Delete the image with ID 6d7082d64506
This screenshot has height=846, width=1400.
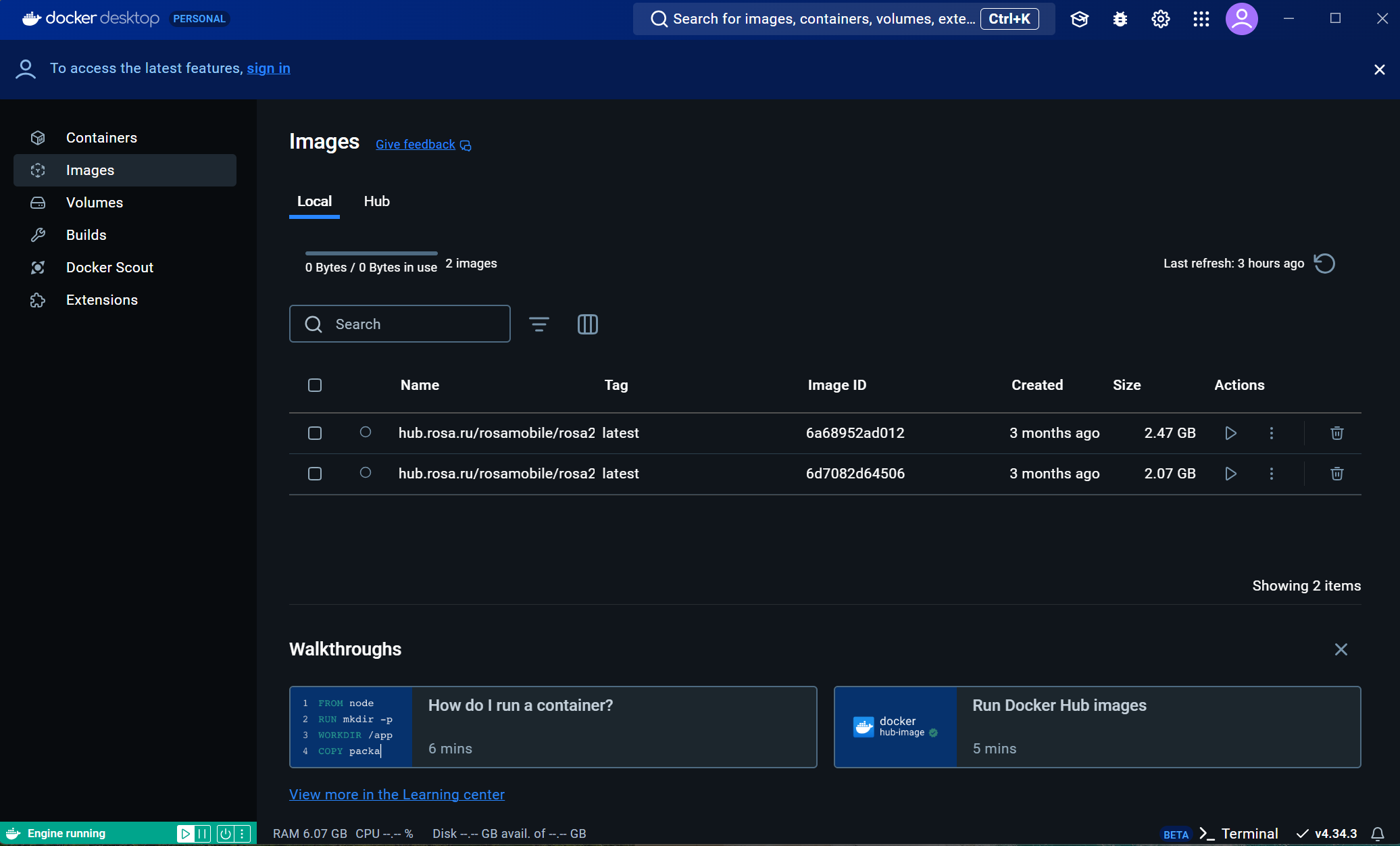pyautogui.click(x=1336, y=474)
